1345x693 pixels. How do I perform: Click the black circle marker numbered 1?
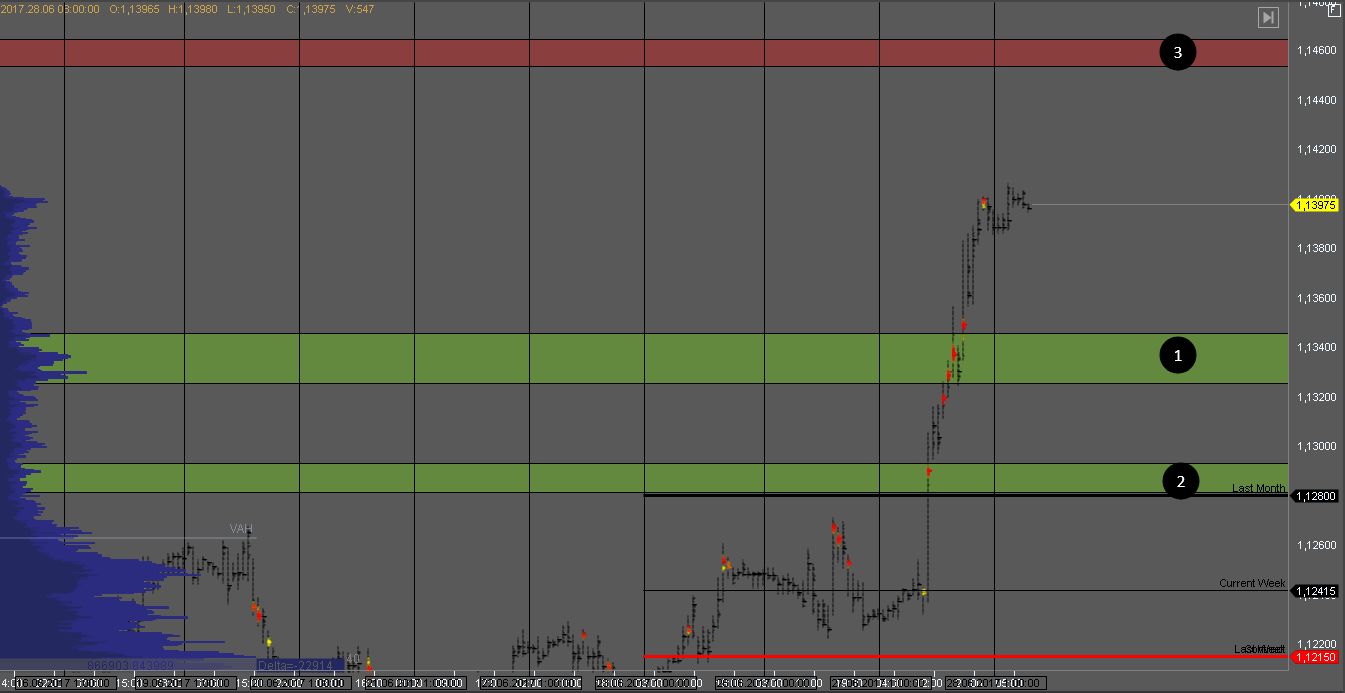coord(1177,356)
